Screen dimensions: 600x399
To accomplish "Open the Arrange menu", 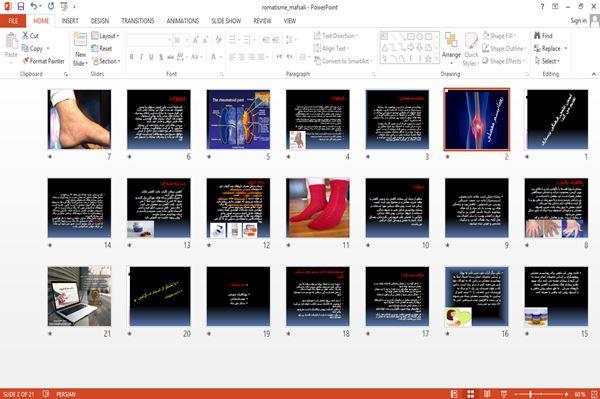I will coord(451,48).
